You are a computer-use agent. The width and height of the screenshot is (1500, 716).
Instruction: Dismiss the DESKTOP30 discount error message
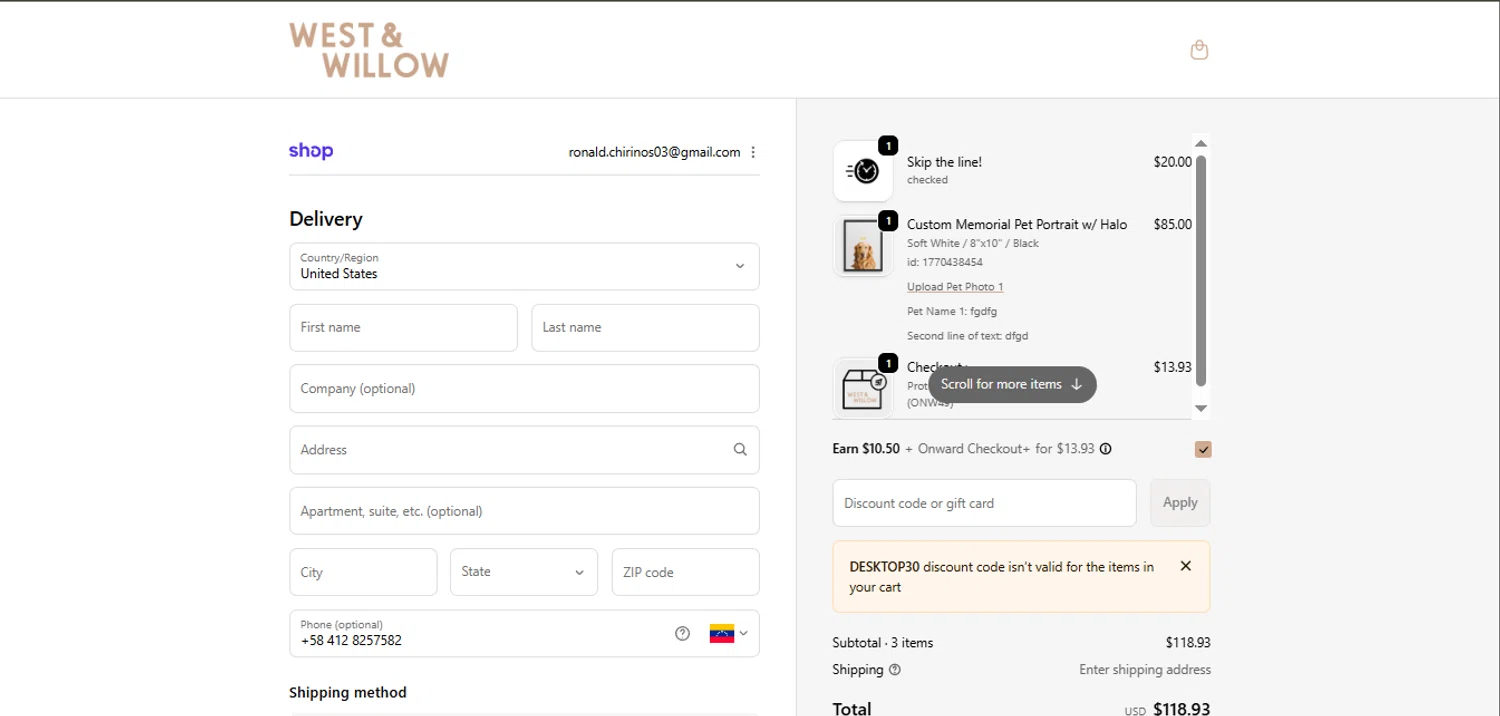pos(1185,566)
